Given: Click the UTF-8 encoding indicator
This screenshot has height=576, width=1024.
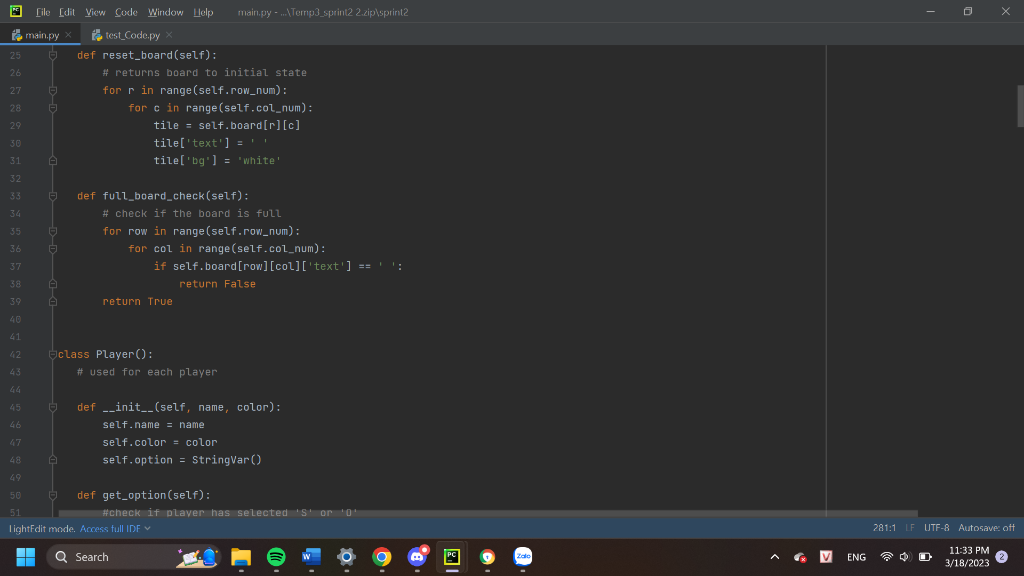Looking at the screenshot, I should click(936, 528).
